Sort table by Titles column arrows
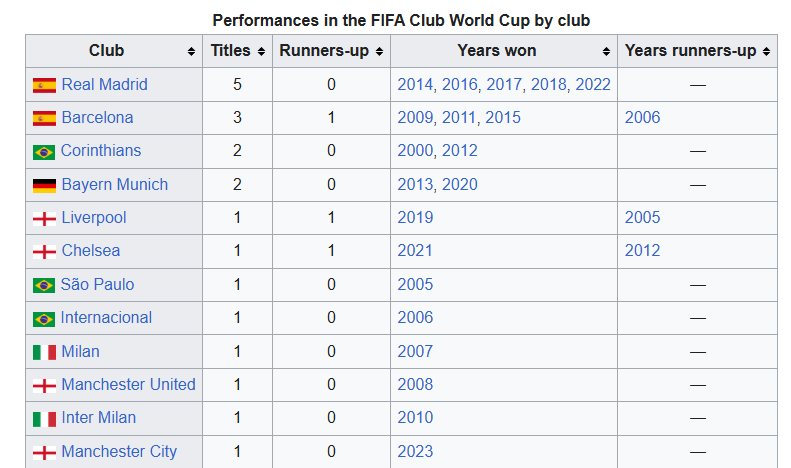Image resolution: width=791 pixels, height=468 pixels. [x=261, y=51]
